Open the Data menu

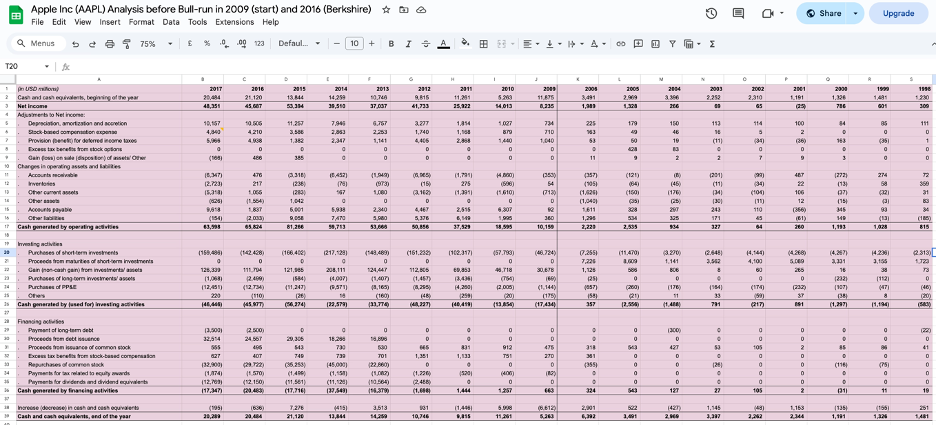click(171, 22)
